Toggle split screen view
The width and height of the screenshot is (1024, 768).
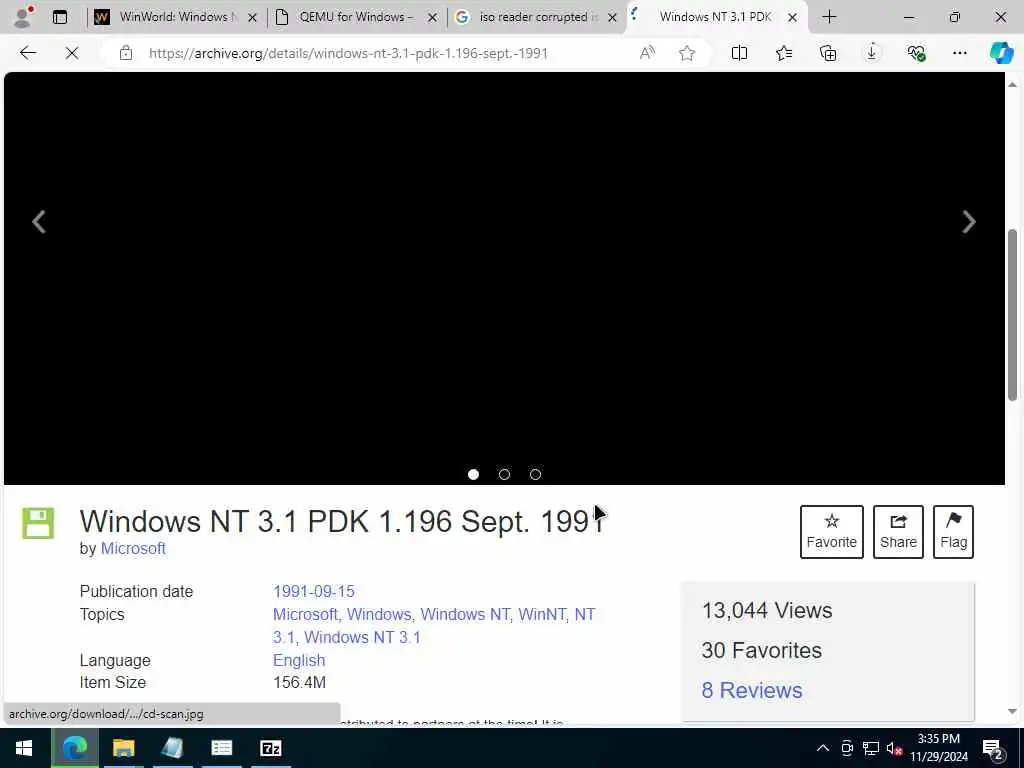pos(739,53)
